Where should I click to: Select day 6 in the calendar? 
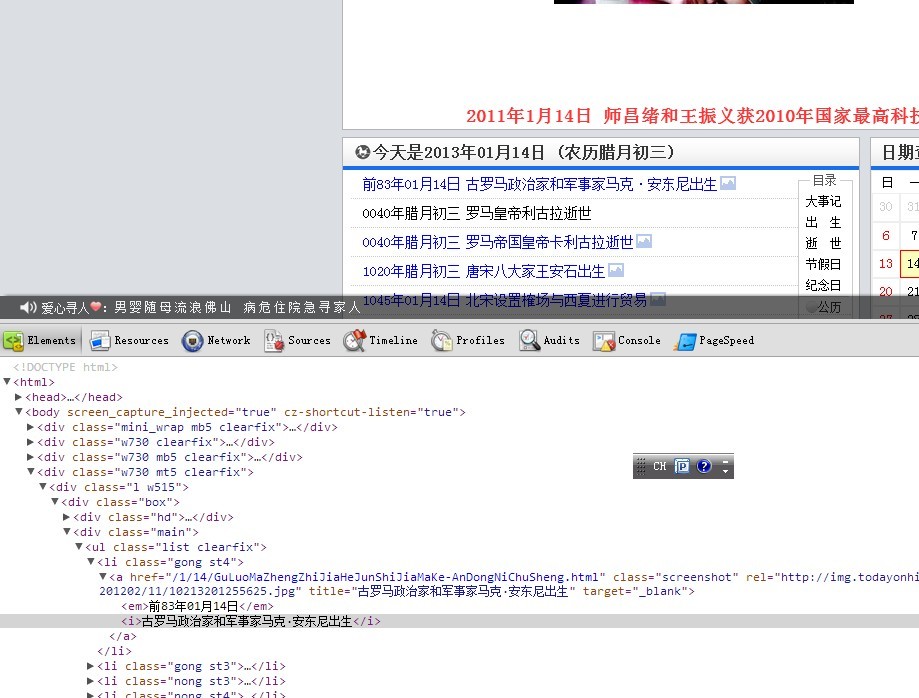click(886, 235)
